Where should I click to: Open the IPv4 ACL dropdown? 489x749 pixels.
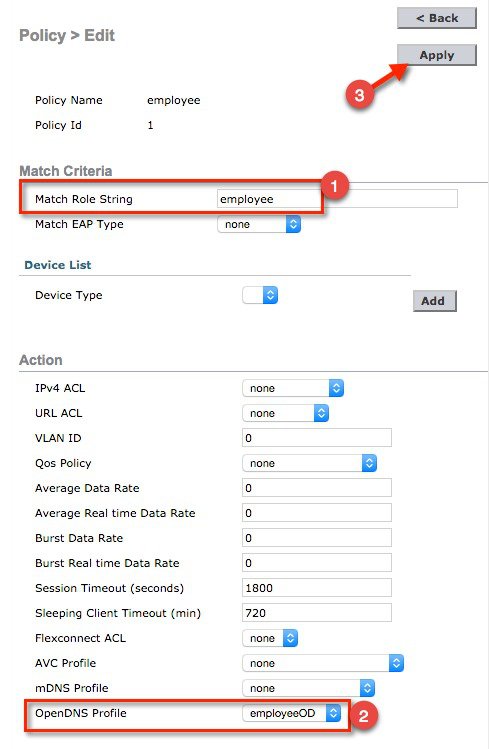coord(293,388)
